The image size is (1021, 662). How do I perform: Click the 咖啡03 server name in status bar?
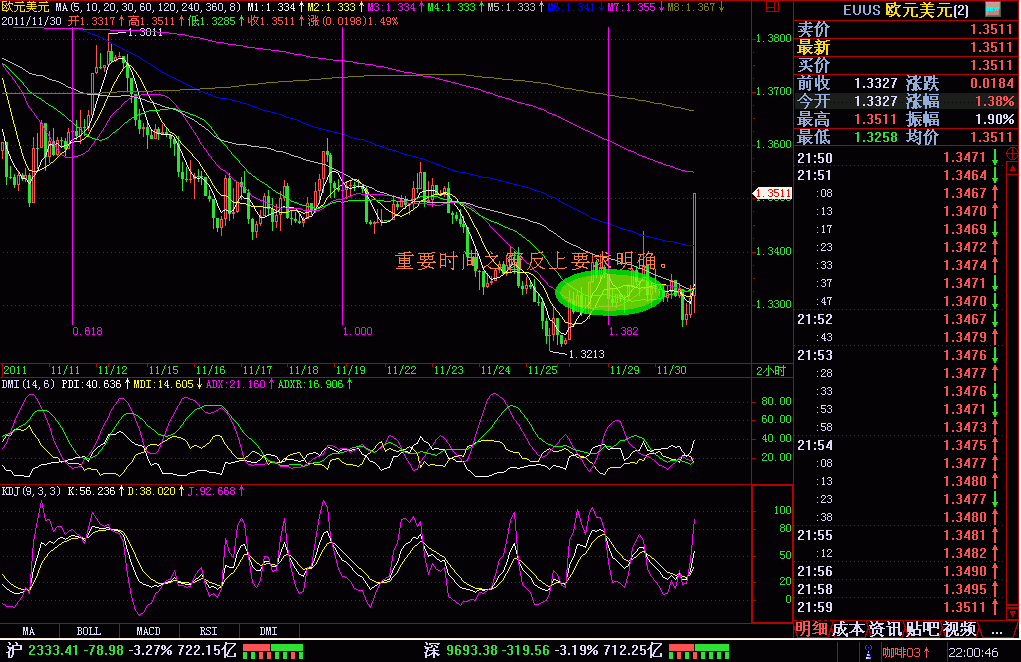(901, 652)
